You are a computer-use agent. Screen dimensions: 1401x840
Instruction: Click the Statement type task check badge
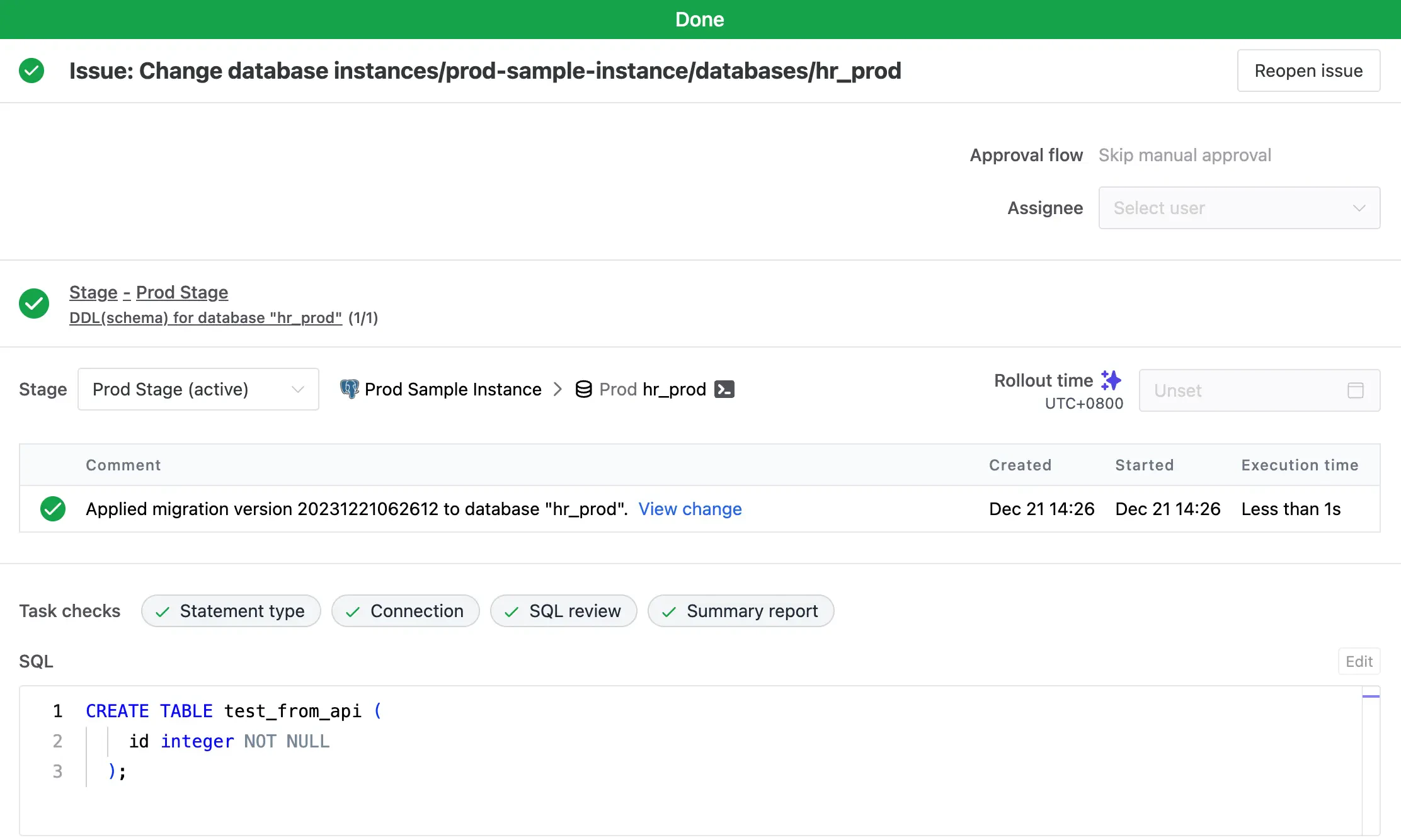click(x=231, y=611)
